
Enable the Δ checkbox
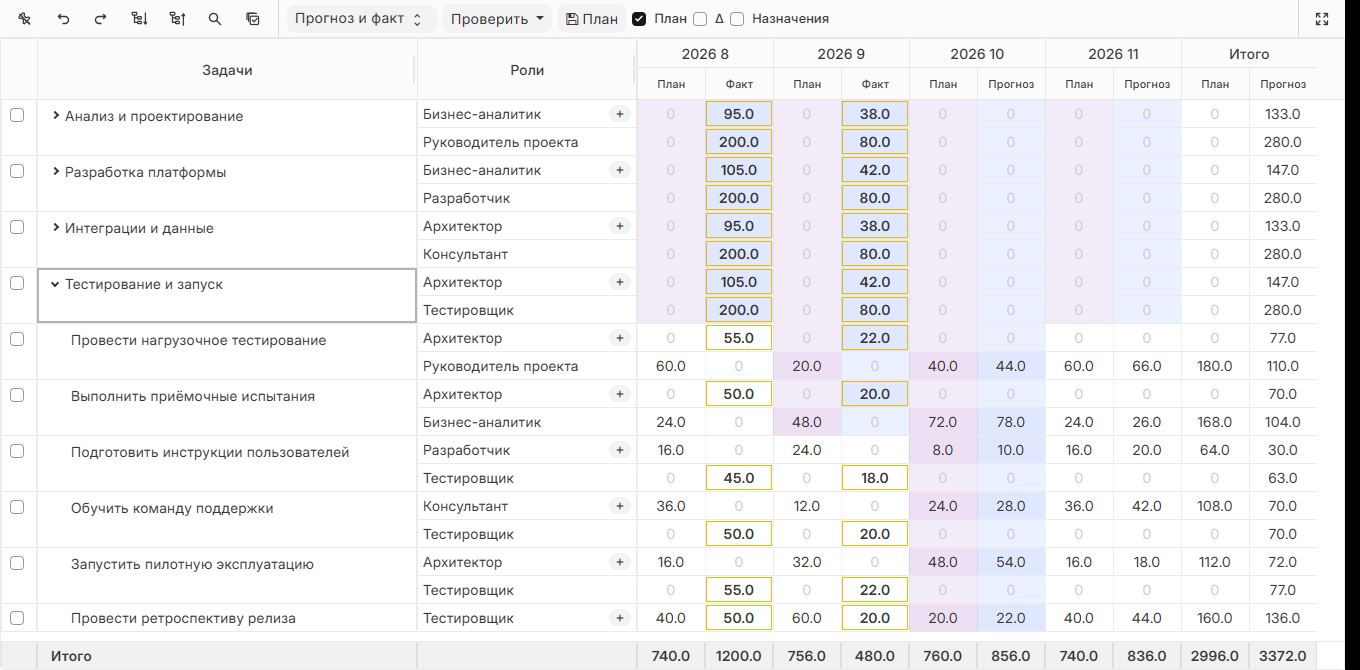[700, 19]
